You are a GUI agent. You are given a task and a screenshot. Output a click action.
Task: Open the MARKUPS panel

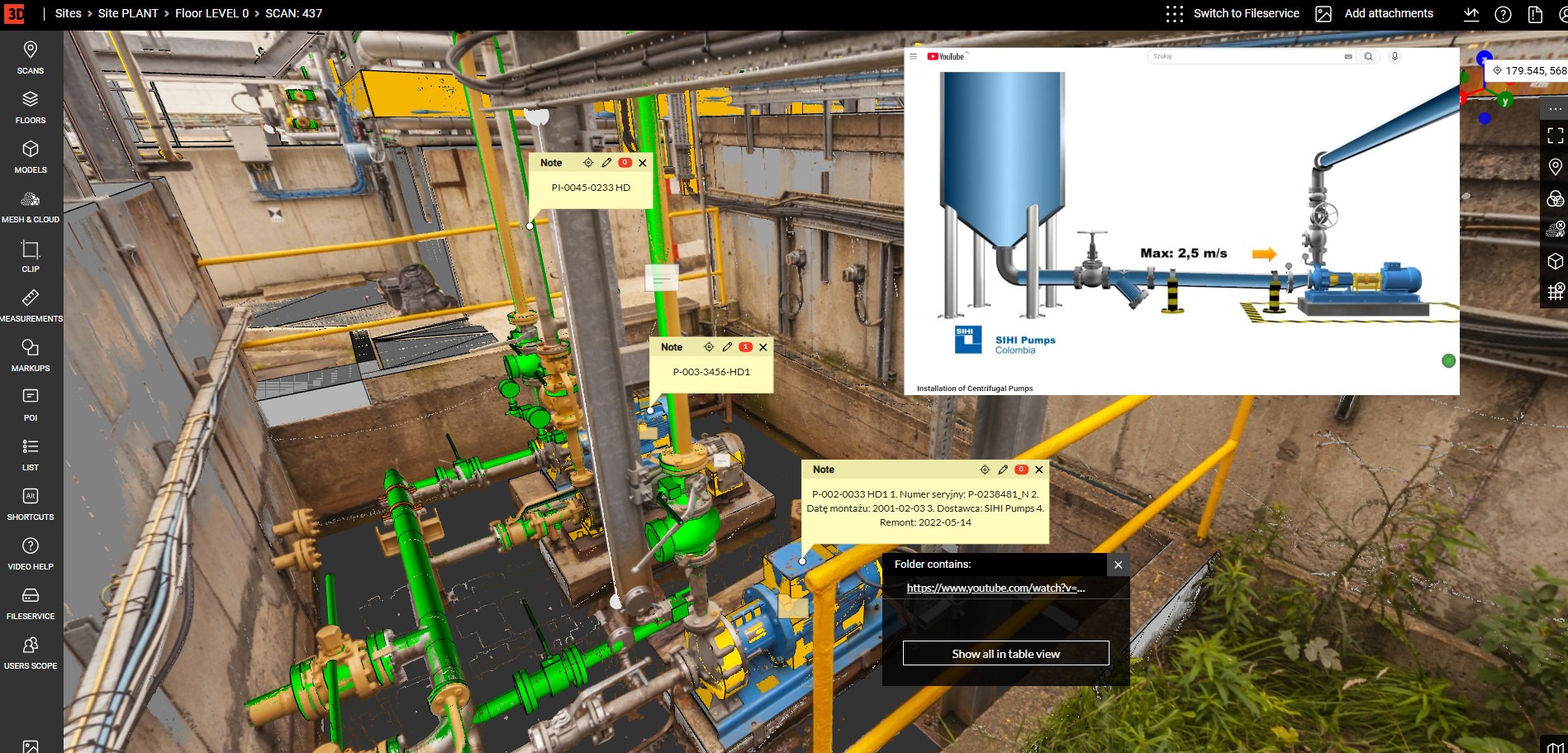coord(30,355)
